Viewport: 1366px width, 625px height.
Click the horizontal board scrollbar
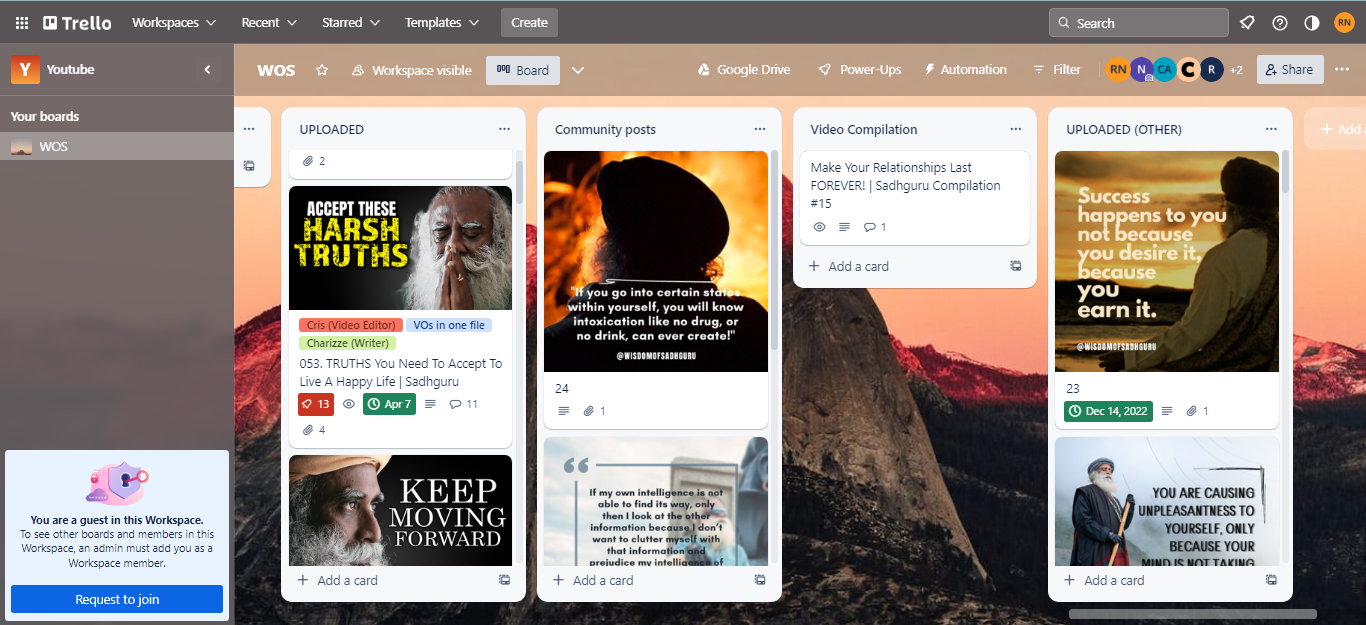click(1193, 614)
